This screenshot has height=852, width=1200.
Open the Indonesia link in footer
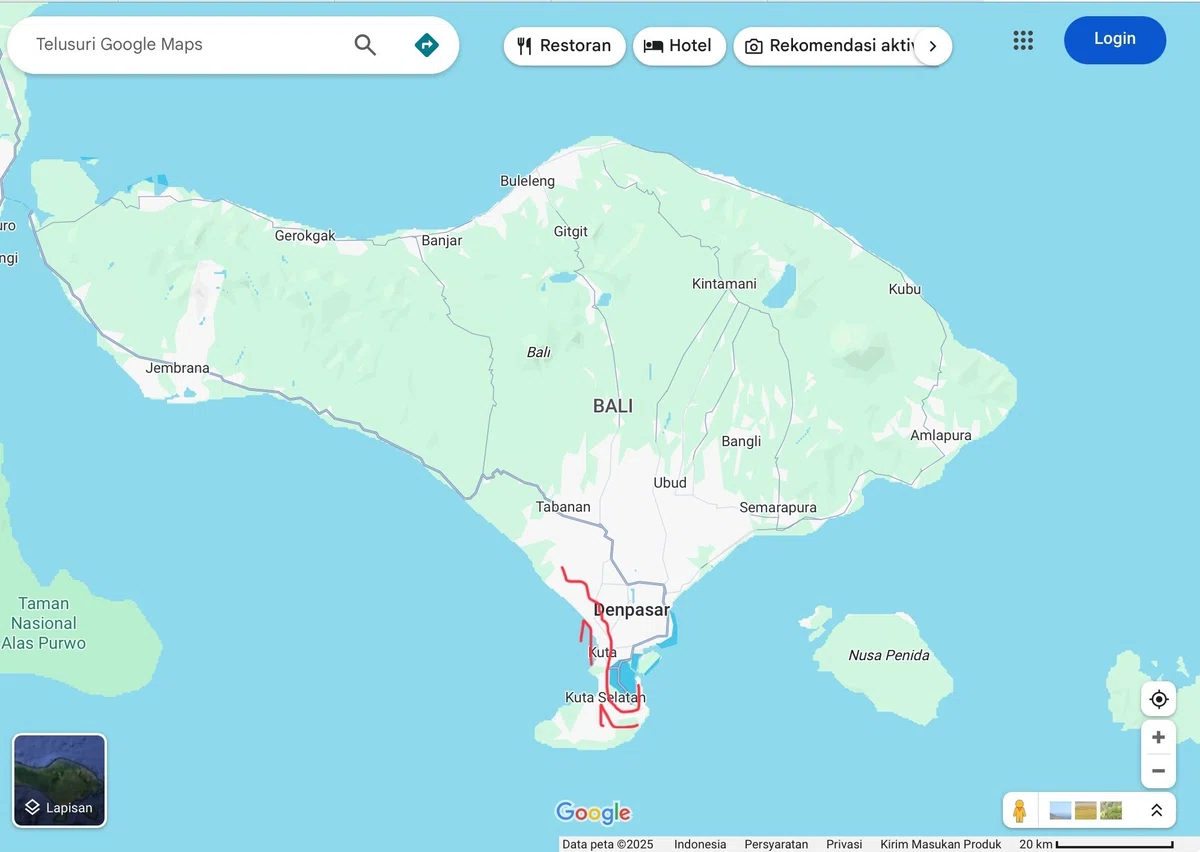(700, 844)
